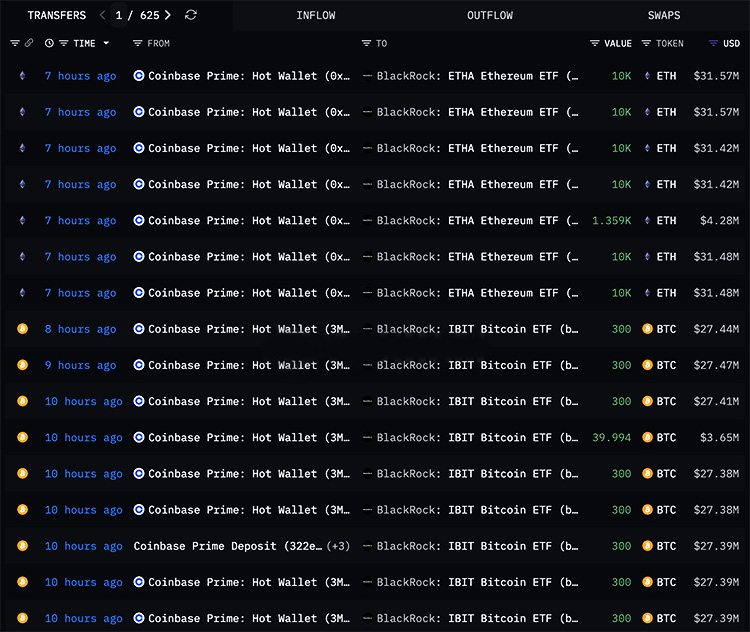Go to previous transfers page
Image resolution: width=750 pixels, height=632 pixels.
tap(102, 15)
